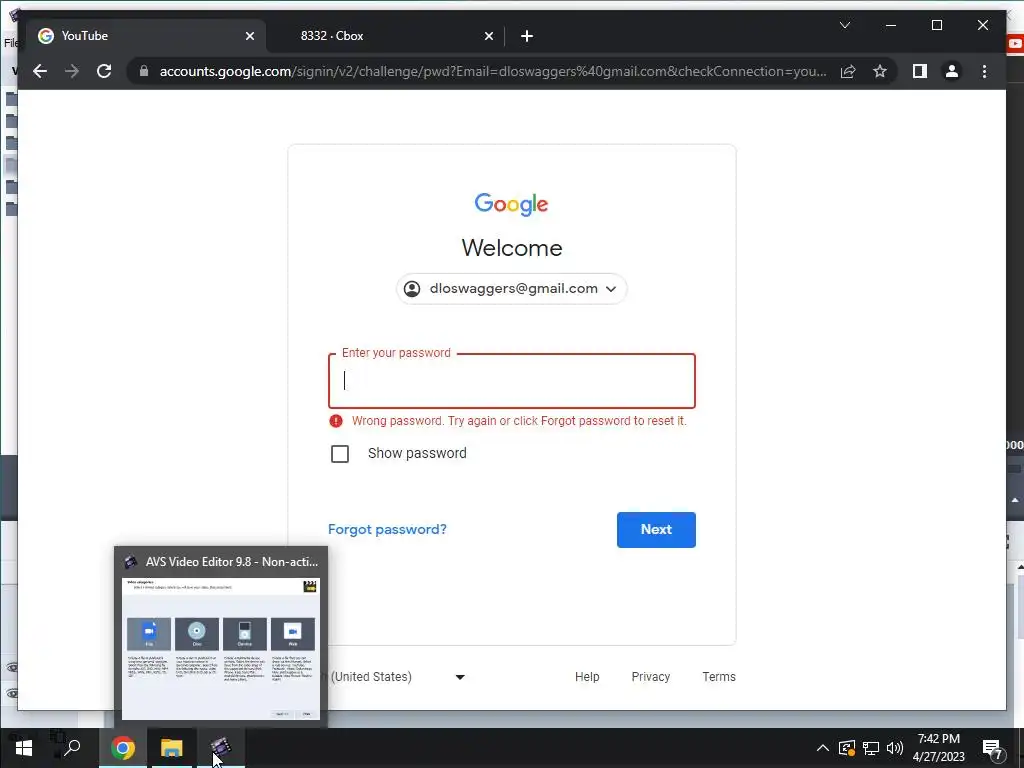Click the blue Next button
The height and width of the screenshot is (768, 1024).
coord(656,530)
